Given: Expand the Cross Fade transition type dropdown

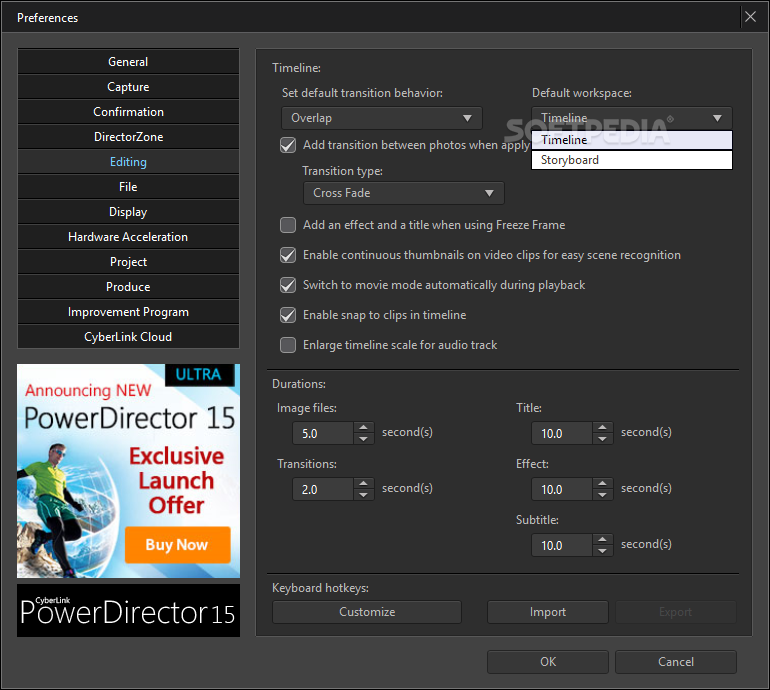Looking at the screenshot, I should [403, 193].
